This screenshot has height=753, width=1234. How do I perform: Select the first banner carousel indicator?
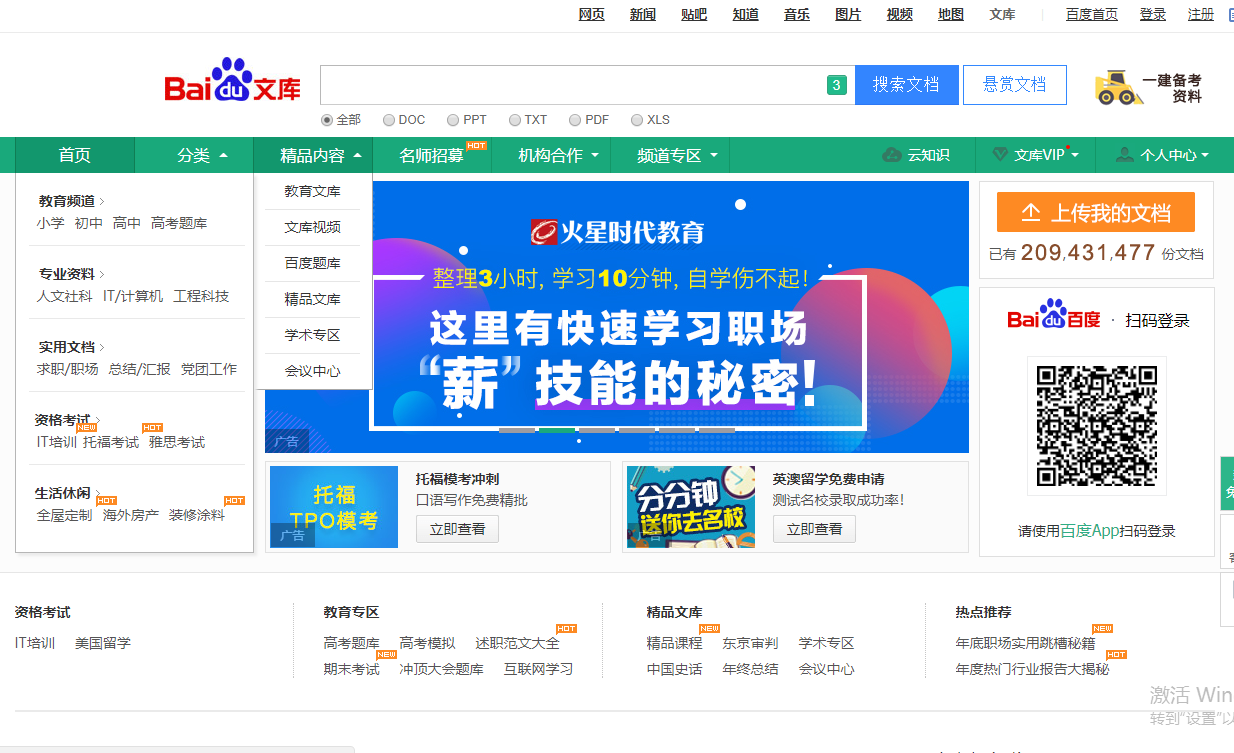tap(517, 430)
